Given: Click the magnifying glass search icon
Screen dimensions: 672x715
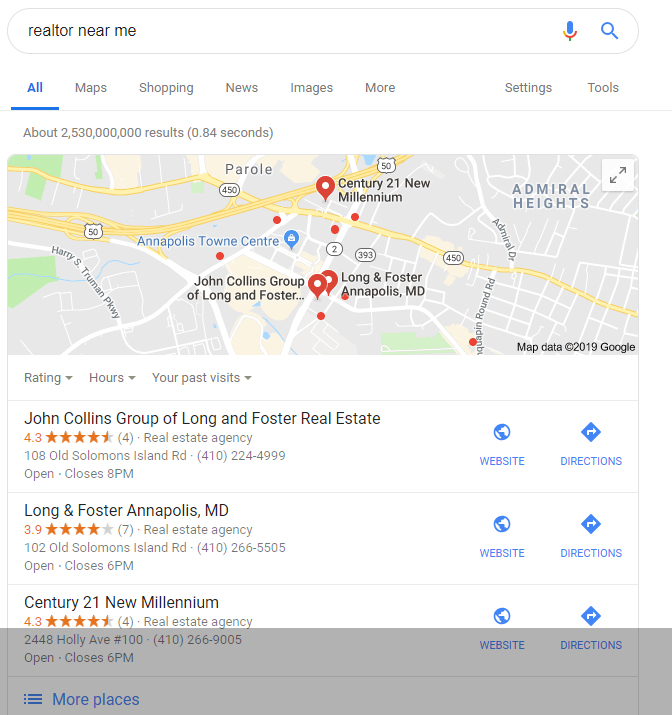Looking at the screenshot, I should [609, 31].
